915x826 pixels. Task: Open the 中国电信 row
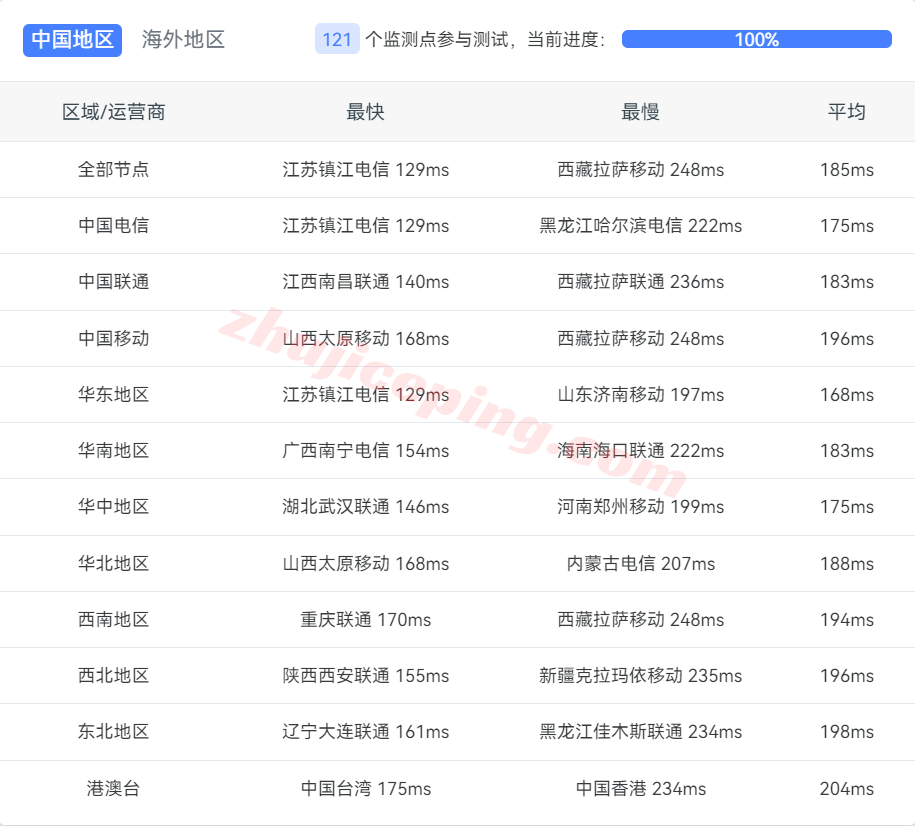114,226
